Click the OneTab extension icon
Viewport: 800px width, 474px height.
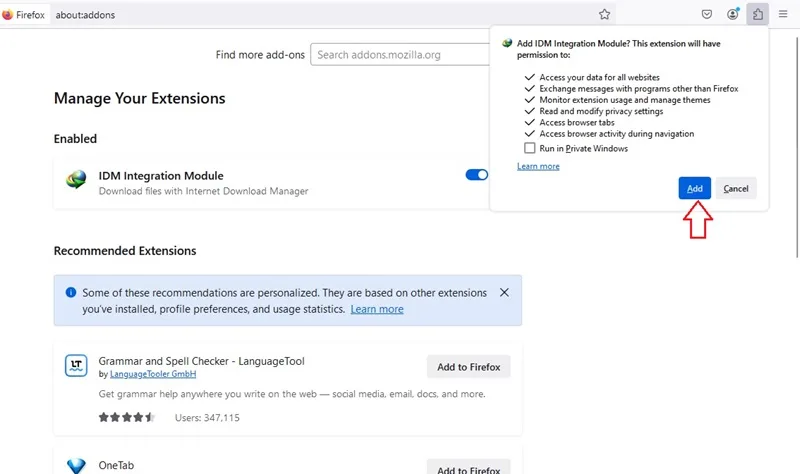click(76, 465)
